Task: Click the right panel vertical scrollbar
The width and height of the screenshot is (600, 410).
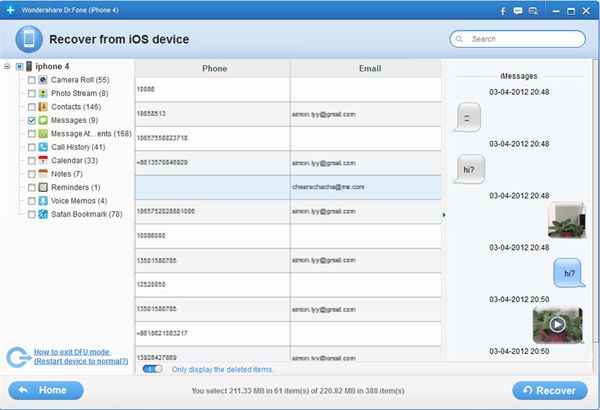Action: (596, 201)
